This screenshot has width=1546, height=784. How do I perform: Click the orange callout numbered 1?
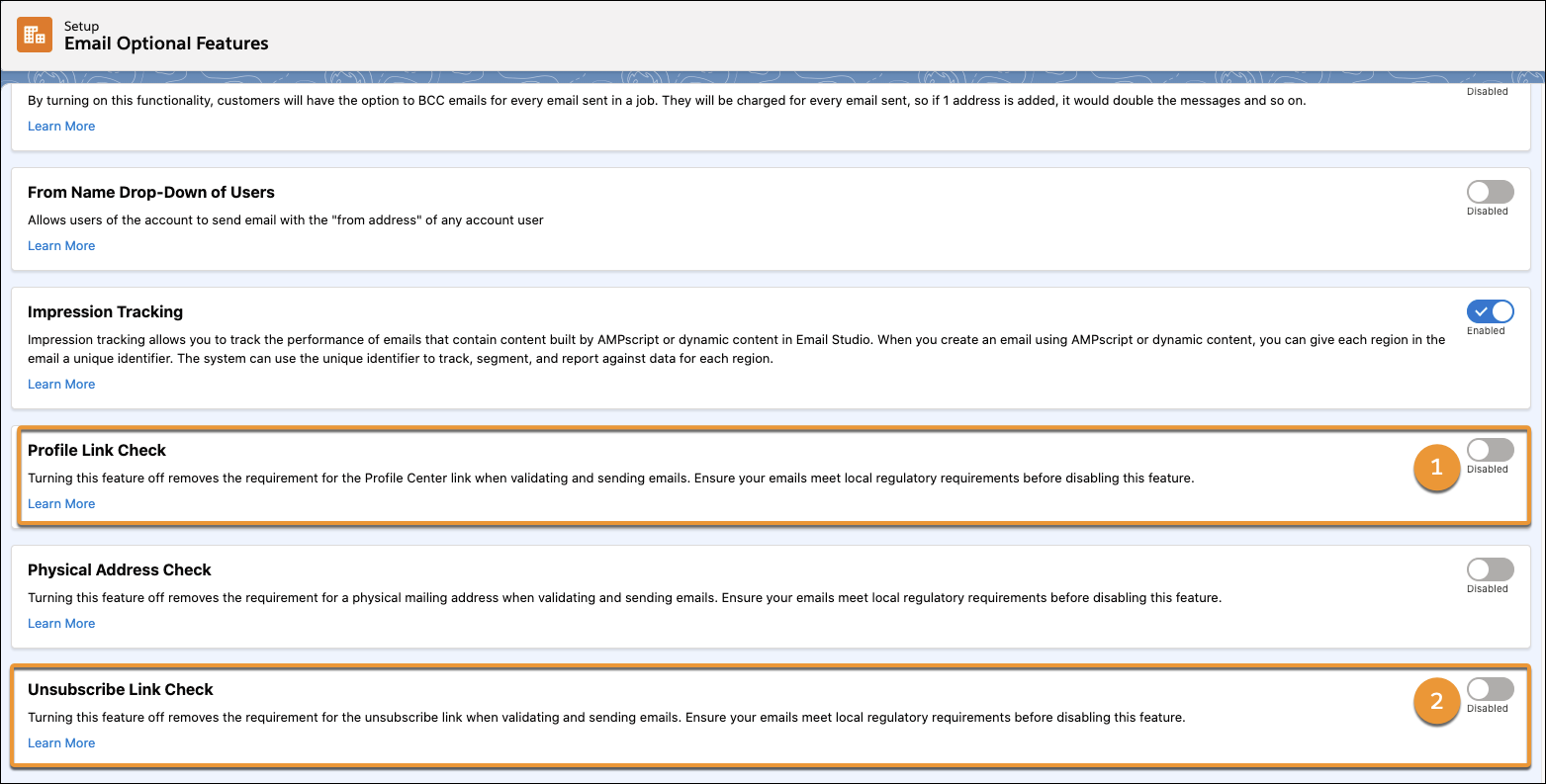point(1436,469)
